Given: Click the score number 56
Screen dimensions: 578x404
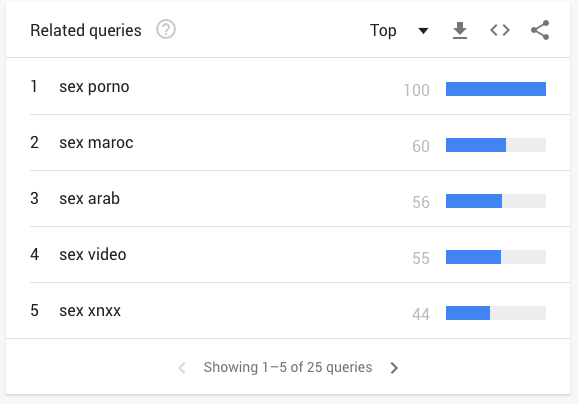Looking at the screenshot, I should coord(421,202).
